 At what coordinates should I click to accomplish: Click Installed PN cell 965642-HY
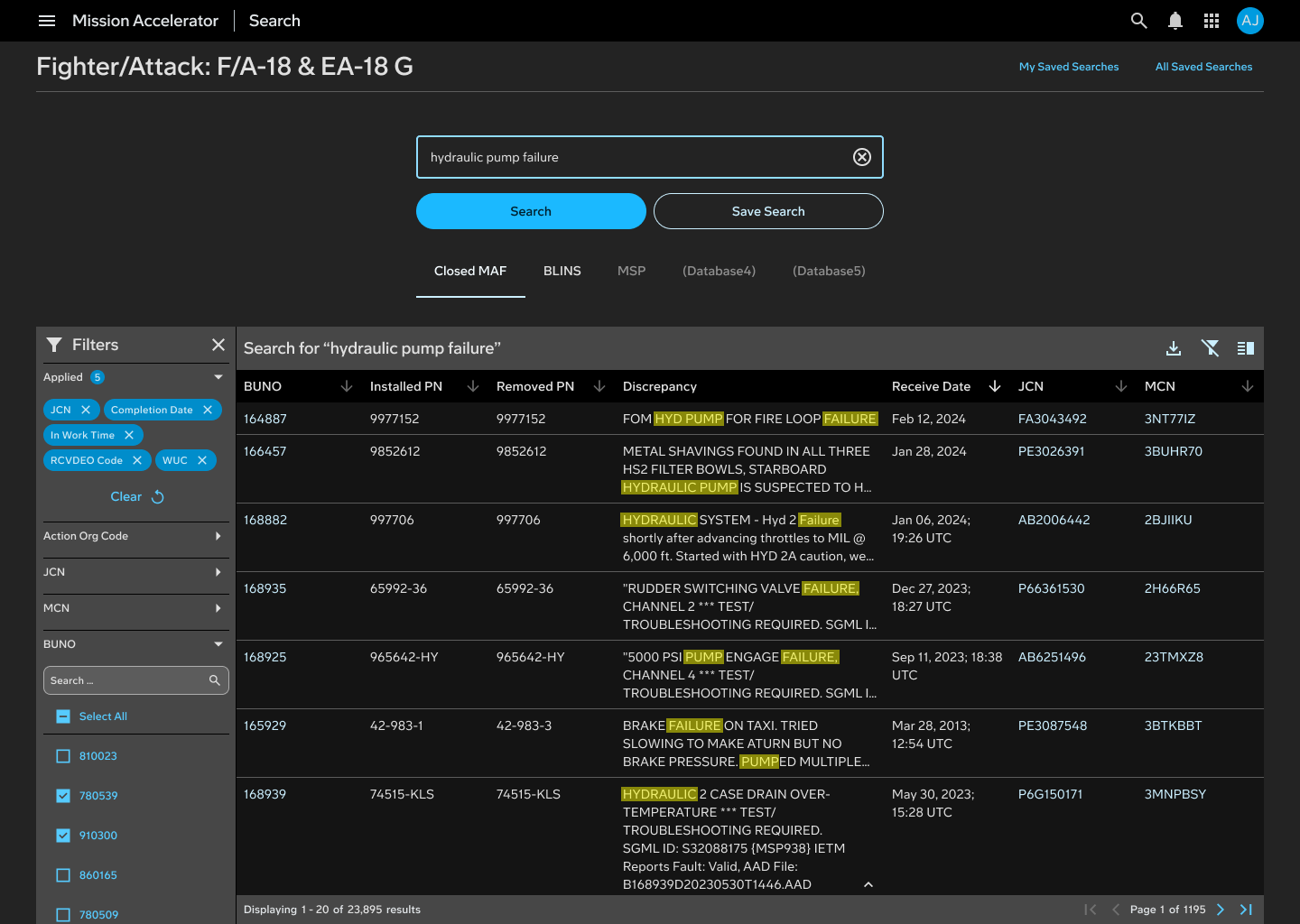(x=404, y=657)
